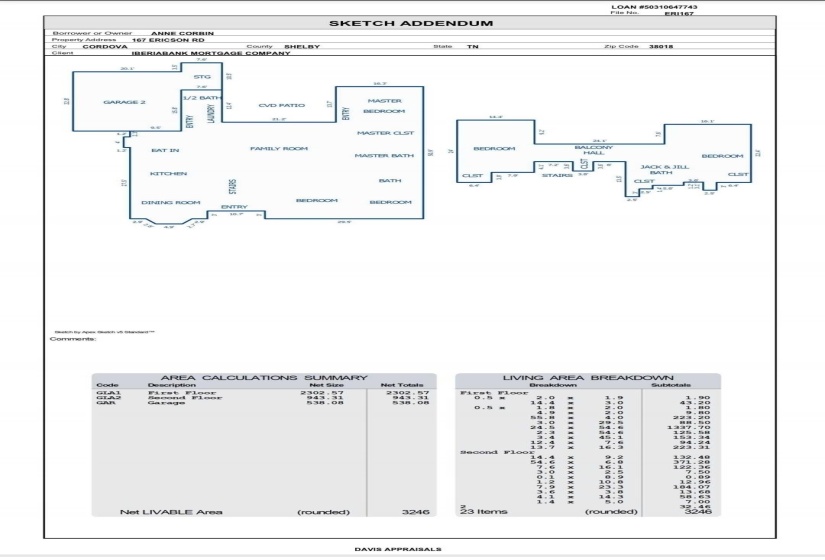
Task: Click the DAVIS APPRAISALS footer
Action: coord(398,549)
